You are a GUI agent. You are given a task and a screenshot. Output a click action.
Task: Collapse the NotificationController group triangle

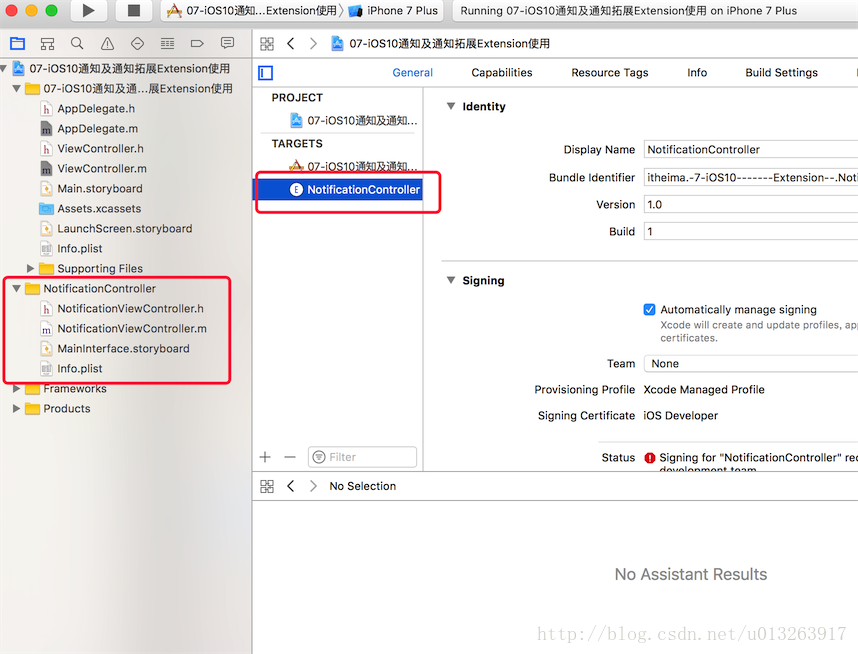pyautogui.click(x=16, y=288)
